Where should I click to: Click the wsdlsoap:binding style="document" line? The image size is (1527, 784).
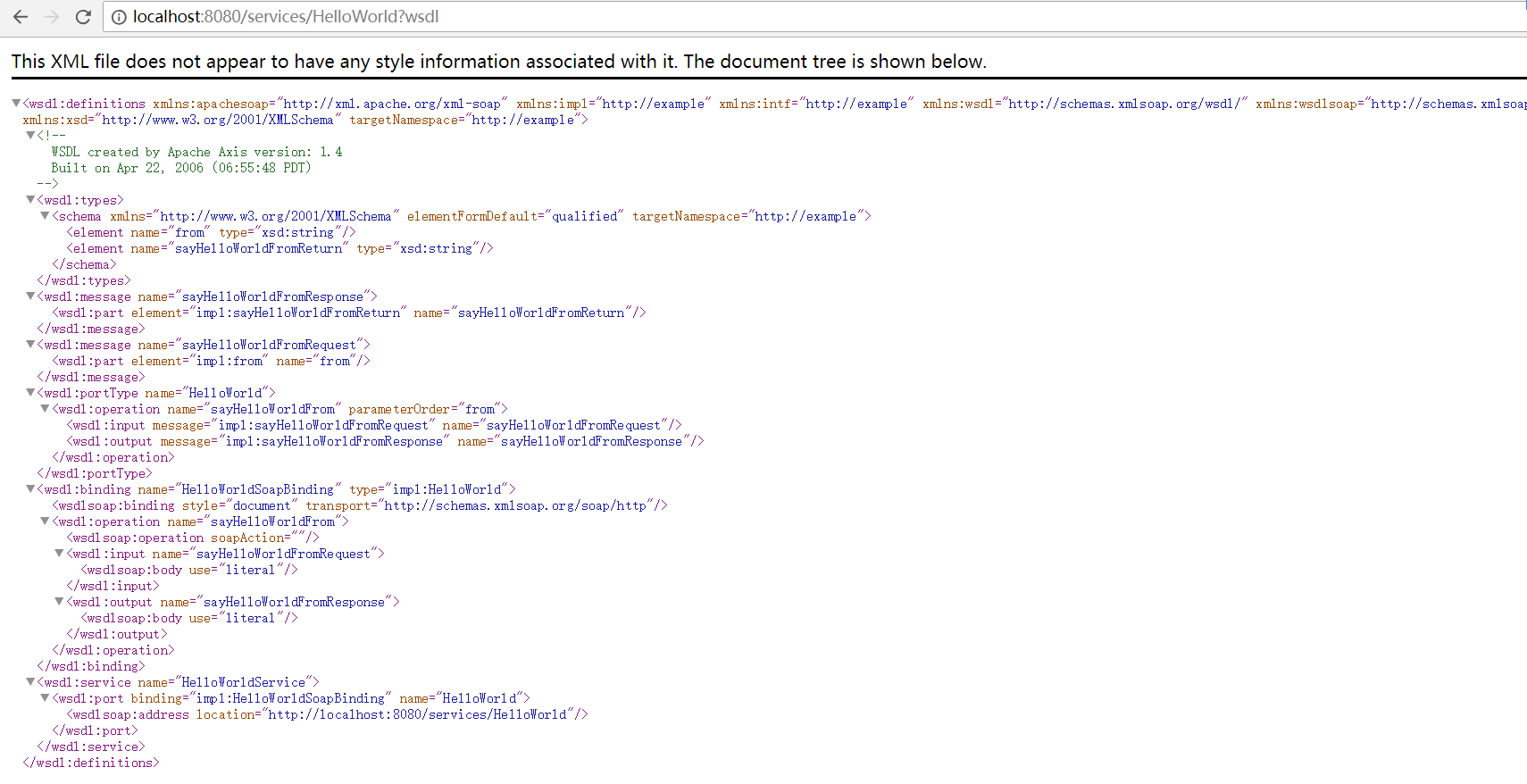(360, 505)
